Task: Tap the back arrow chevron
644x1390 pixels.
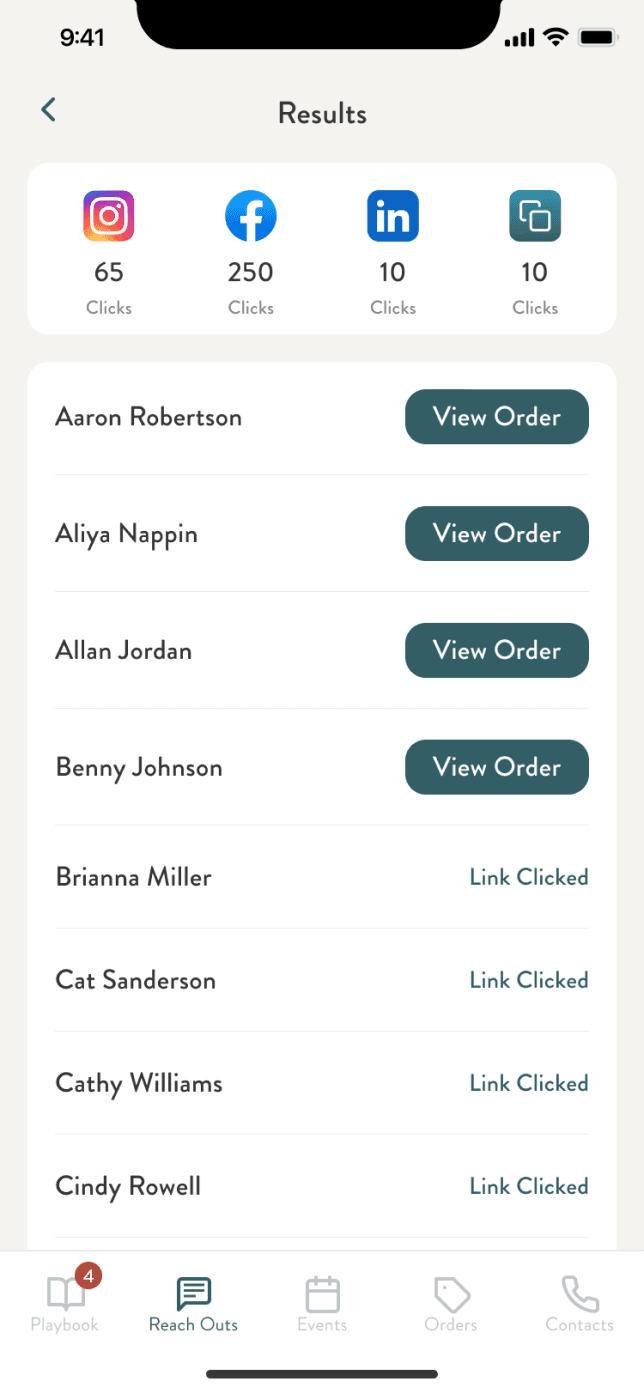Action: click(x=48, y=110)
